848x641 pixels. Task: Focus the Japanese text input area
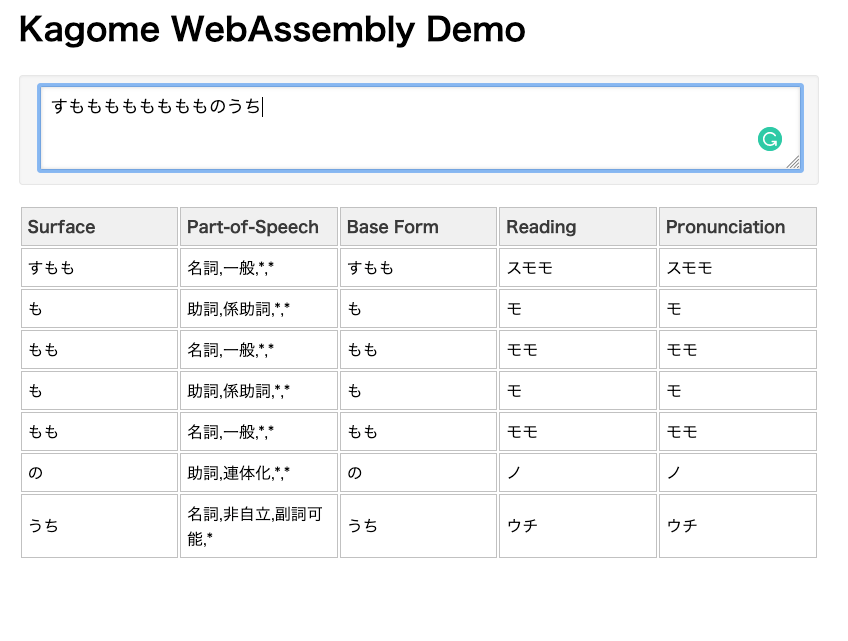point(420,128)
